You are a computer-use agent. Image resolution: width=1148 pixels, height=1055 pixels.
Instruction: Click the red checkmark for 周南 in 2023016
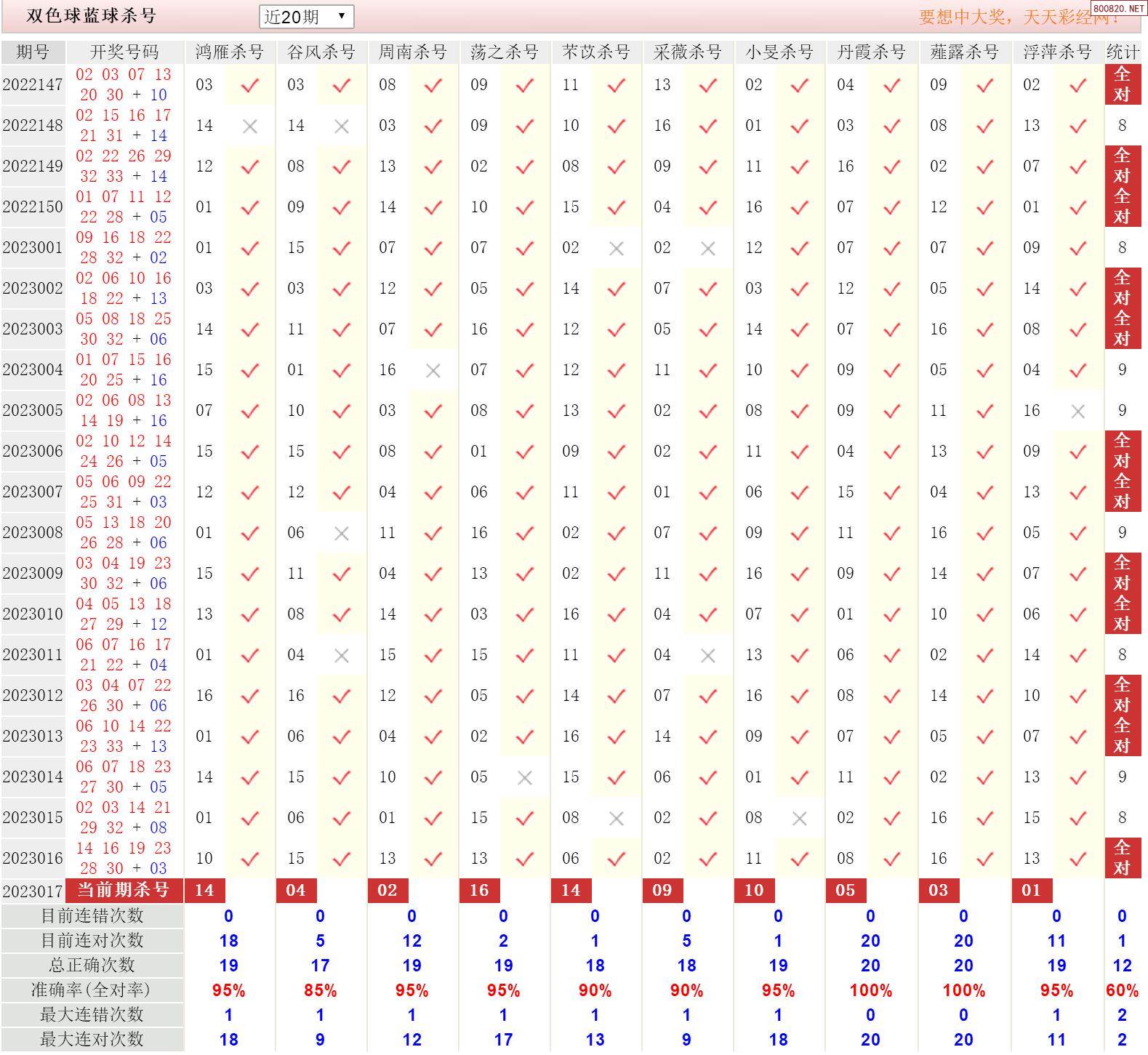click(x=433, y=859)
